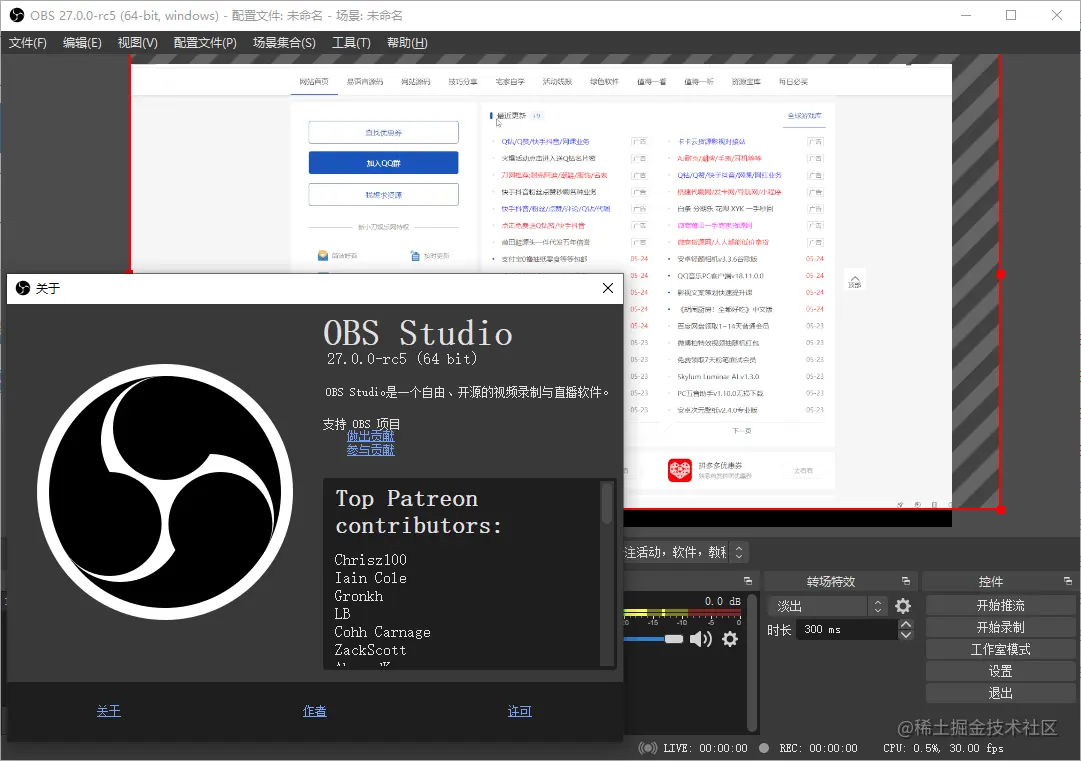1081x761 pixels.
Task: Click the Top Patreon contributors heading
Action: coord(418,512)
